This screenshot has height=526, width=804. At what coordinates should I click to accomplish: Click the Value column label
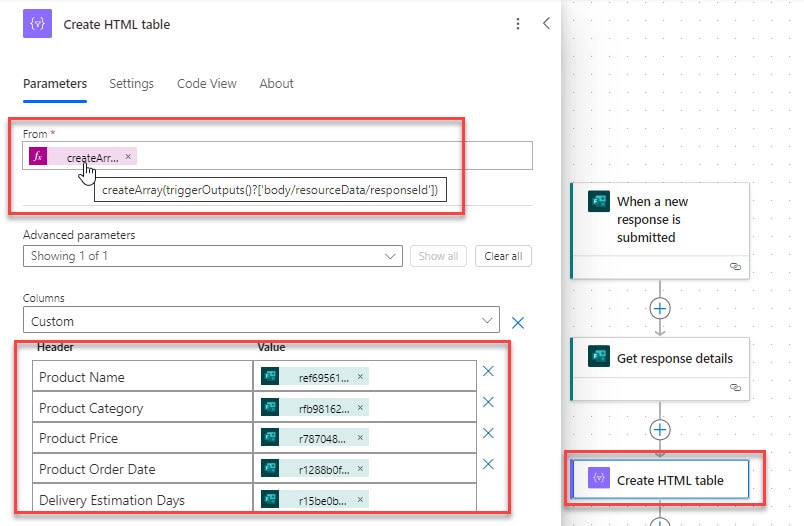271,347
